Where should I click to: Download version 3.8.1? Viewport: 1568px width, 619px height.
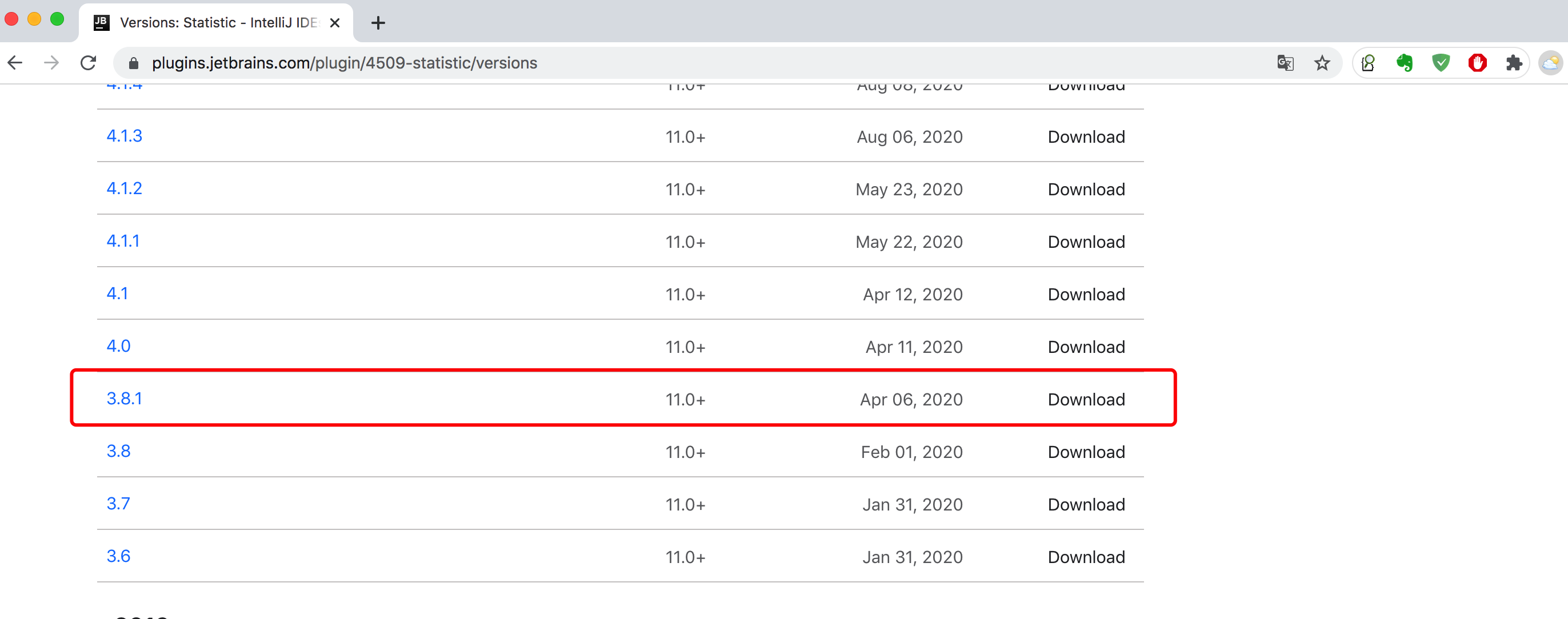1086,400
